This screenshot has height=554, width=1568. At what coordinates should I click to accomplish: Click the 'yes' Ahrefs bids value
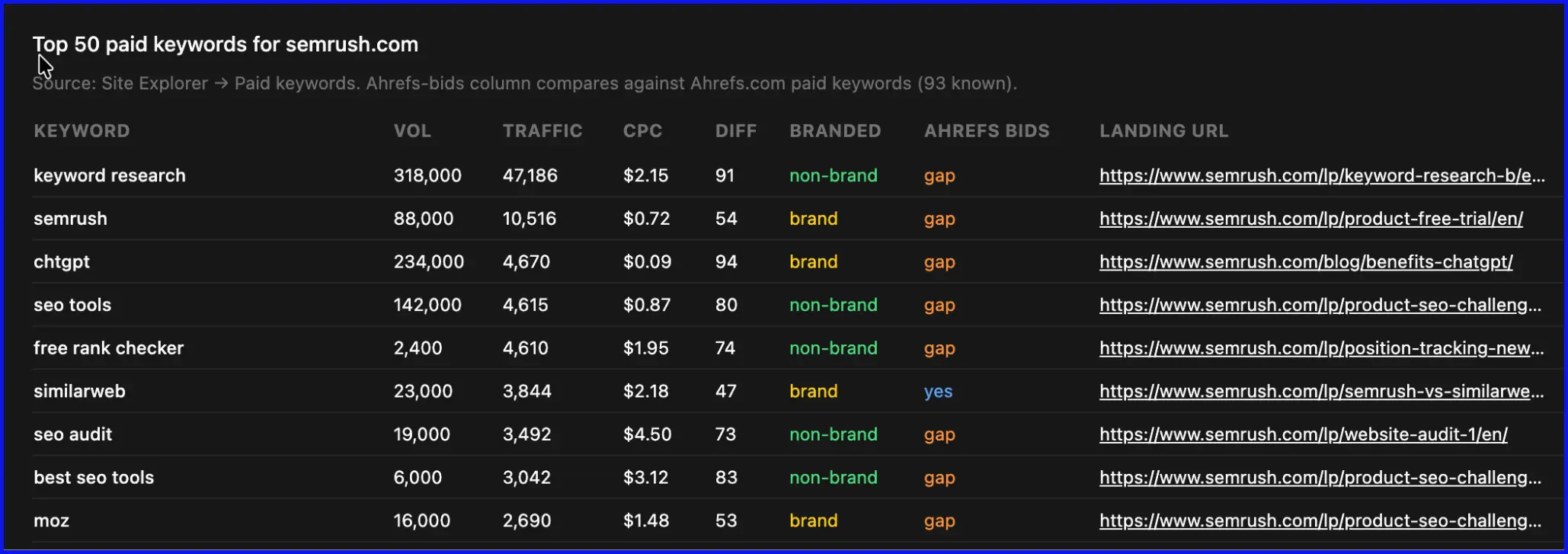click(x=939, y=392)
